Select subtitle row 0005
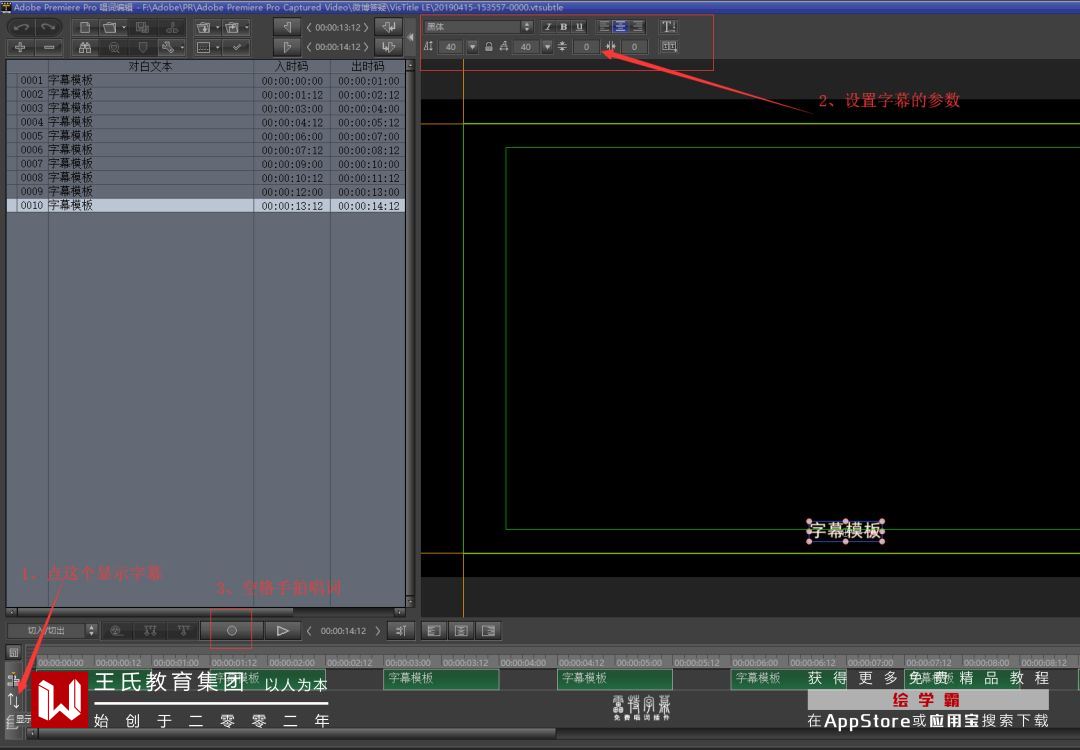Screen dimensions: 1080x750 pos(205,136)
